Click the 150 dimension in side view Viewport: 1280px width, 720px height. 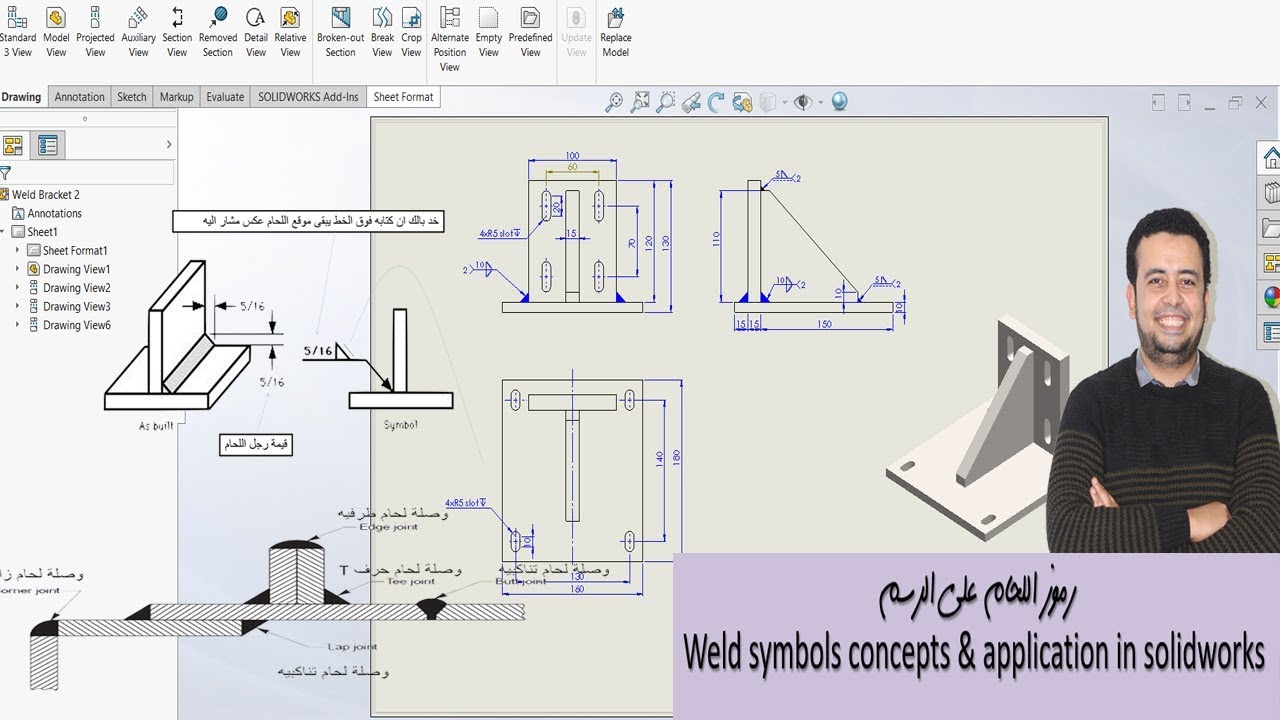825,323
